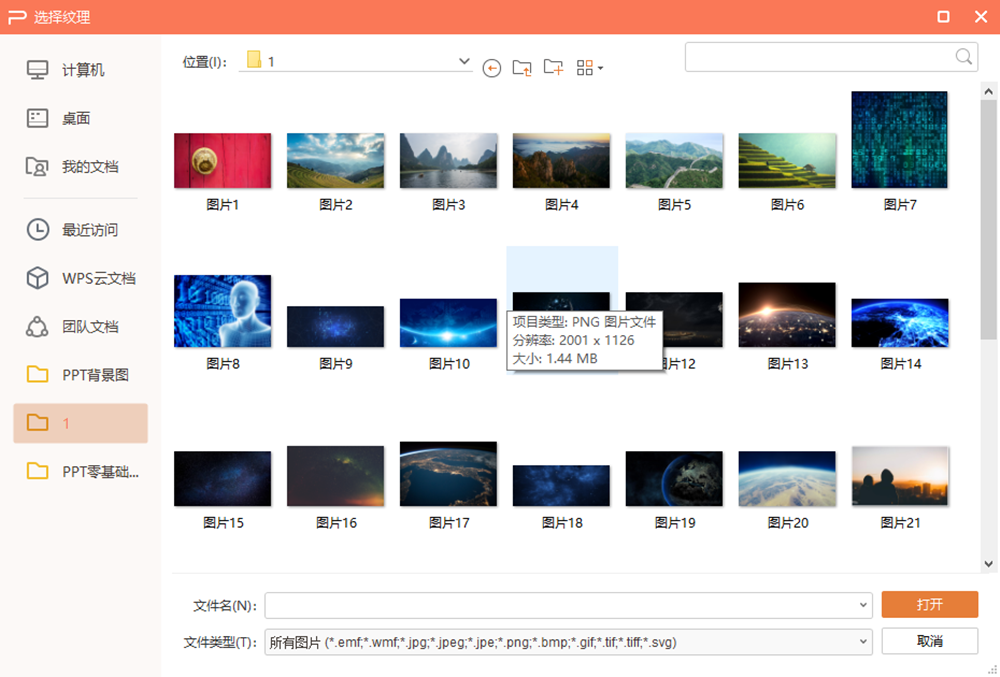Screen dimensions: 1000x677
Task: Select 图片5 Great Wall thumbnail
Action: tap(674, 161)
